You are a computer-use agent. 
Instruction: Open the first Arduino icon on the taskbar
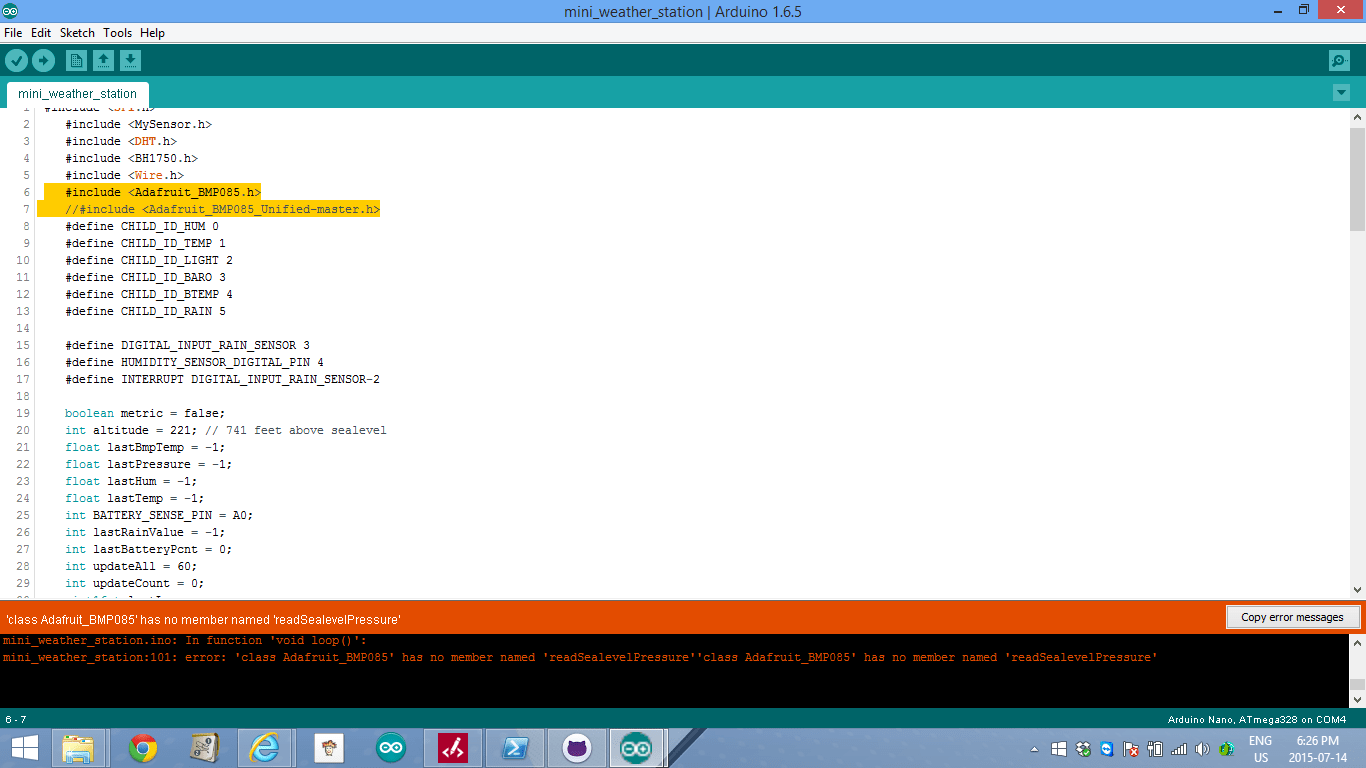pos(390,748)
